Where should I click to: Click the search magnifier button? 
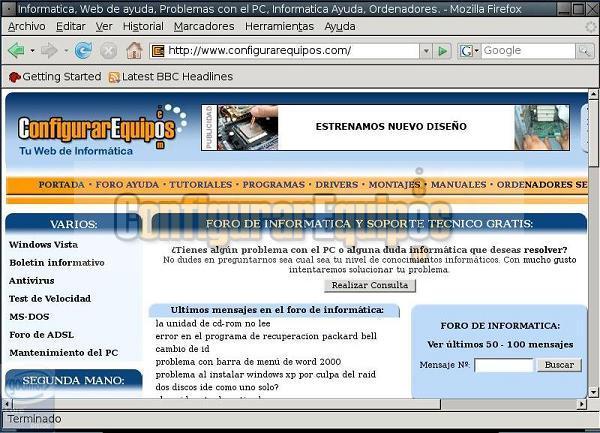584,50
